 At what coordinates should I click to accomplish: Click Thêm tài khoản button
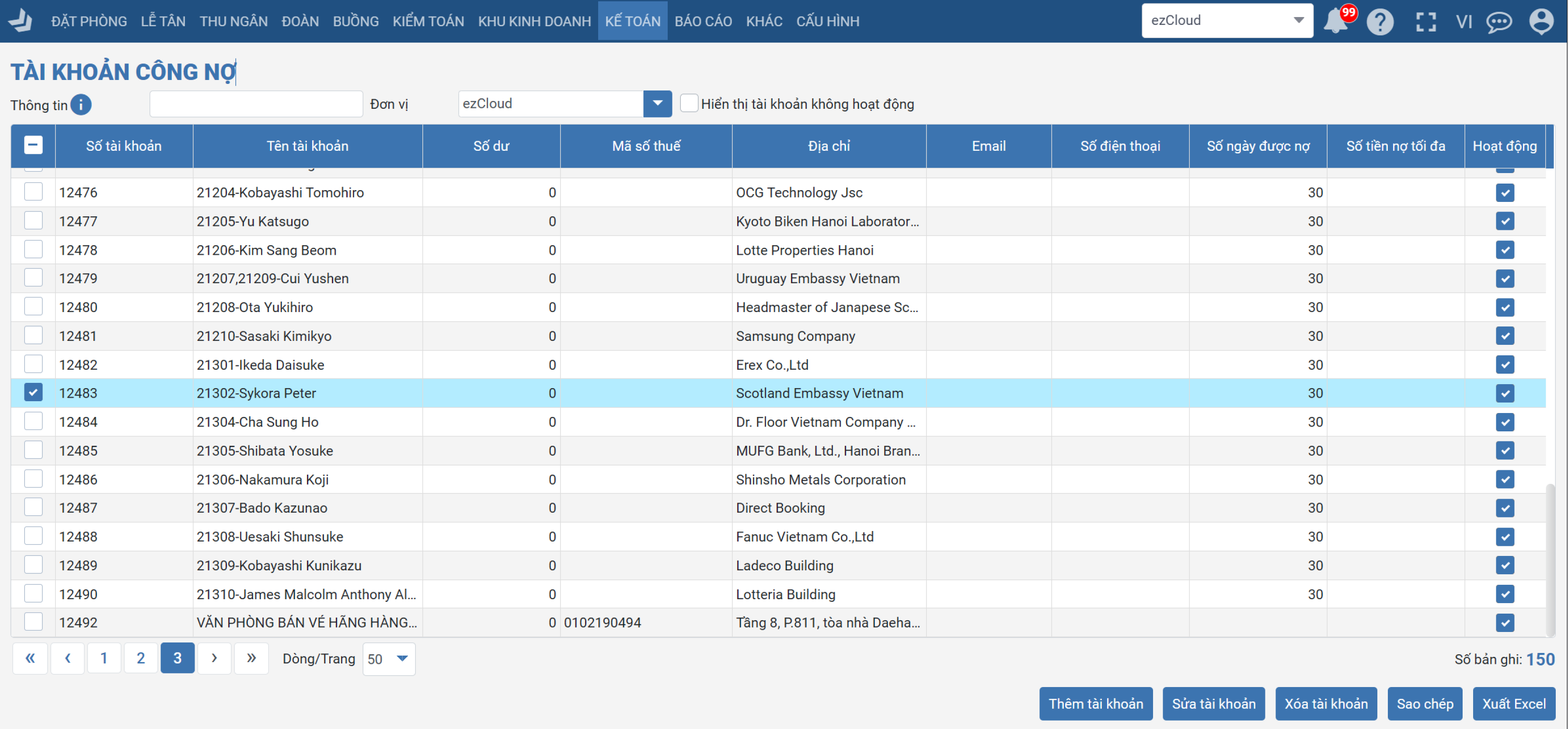tap(1096, 704)
